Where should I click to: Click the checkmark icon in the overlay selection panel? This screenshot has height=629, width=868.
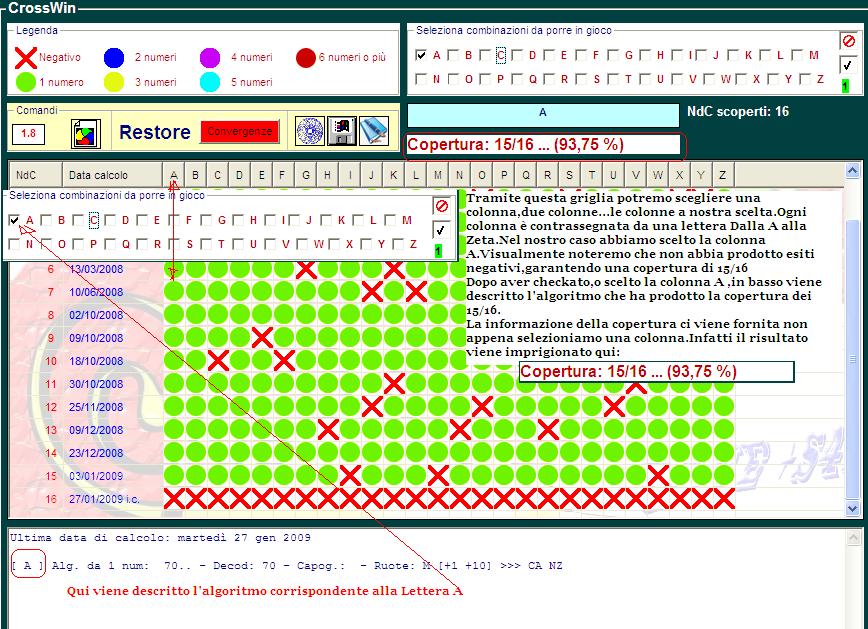pyautogui.click(x=441, y=230)
